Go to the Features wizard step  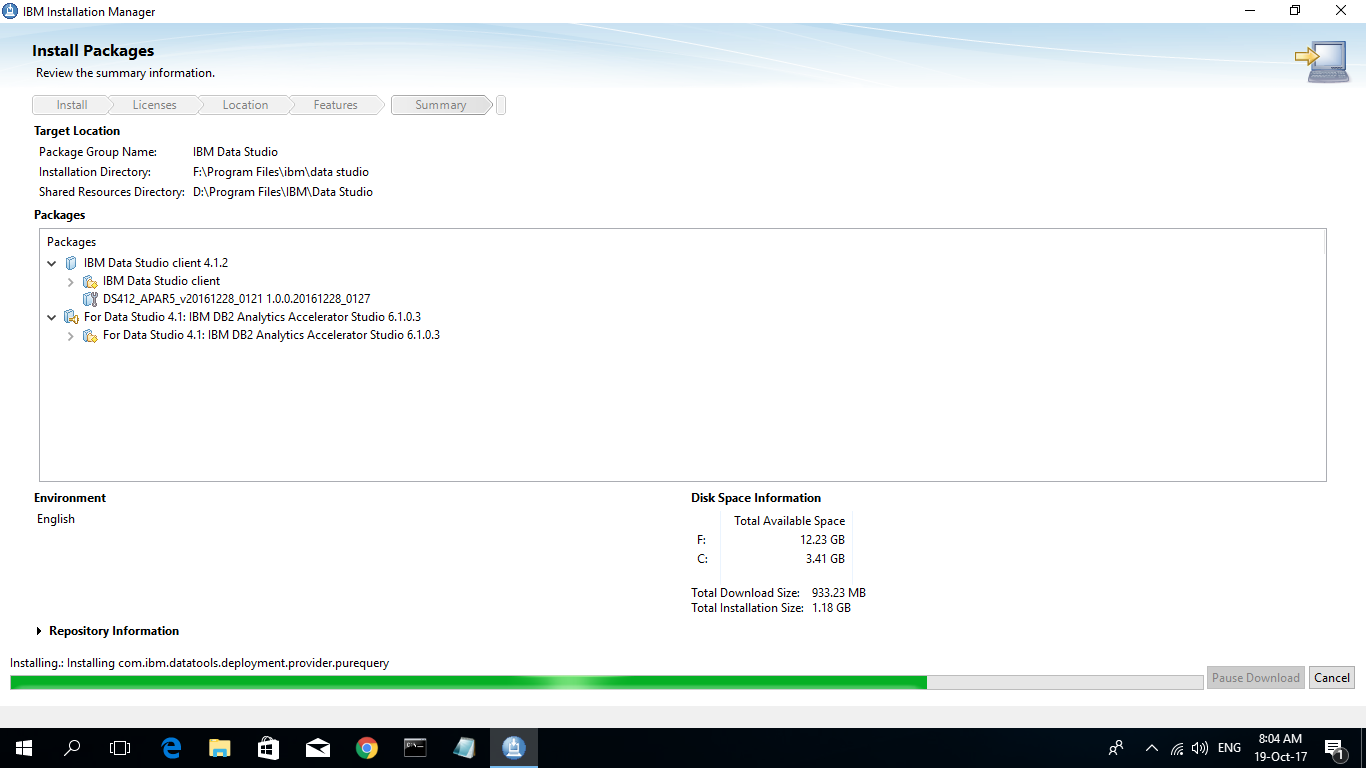(x=335, y=105)
